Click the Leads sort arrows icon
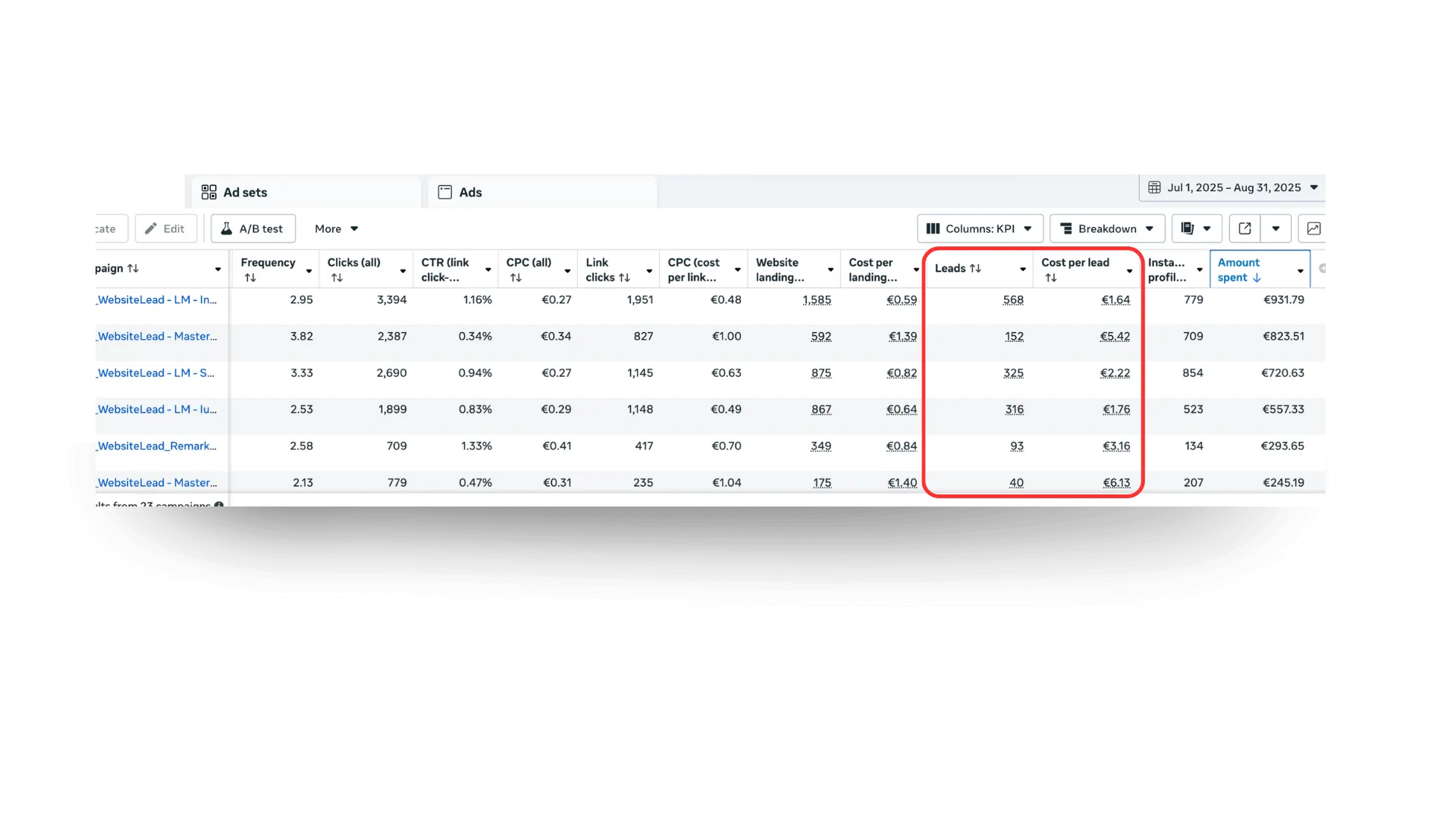Image resolution: width=1456 pixels, height=819 pixels. [975, 268]
